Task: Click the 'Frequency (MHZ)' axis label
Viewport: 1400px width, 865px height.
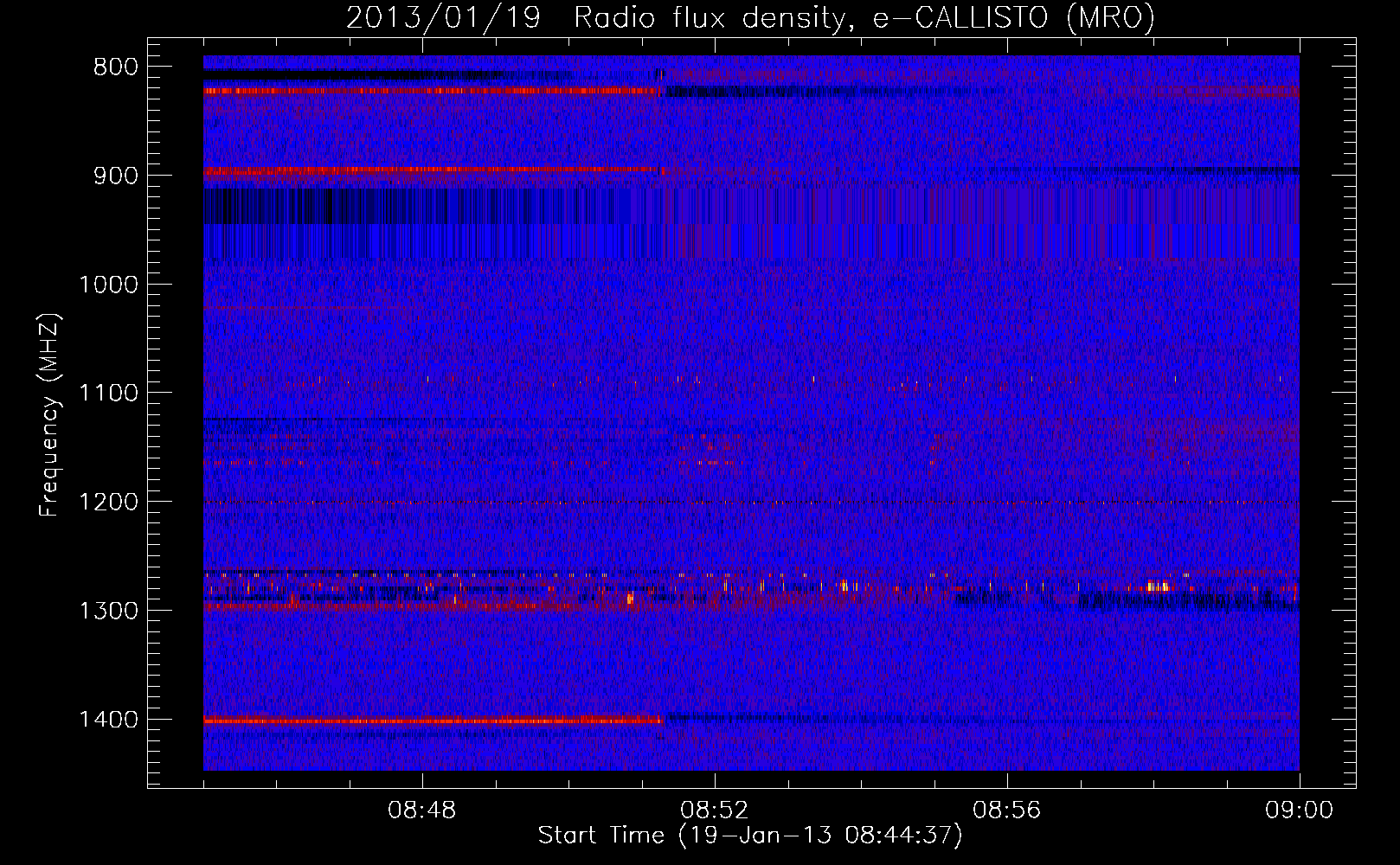Action: [49, 415]
